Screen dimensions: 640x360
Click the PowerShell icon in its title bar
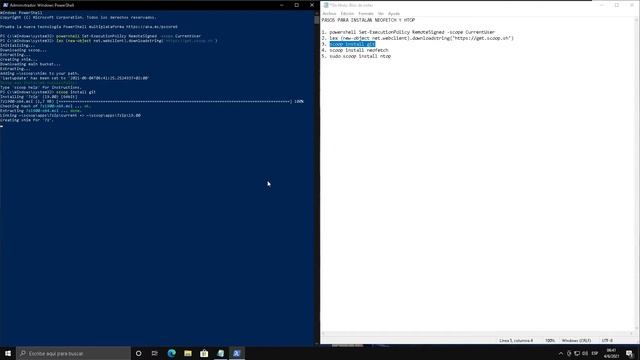(x=5, y=5)
